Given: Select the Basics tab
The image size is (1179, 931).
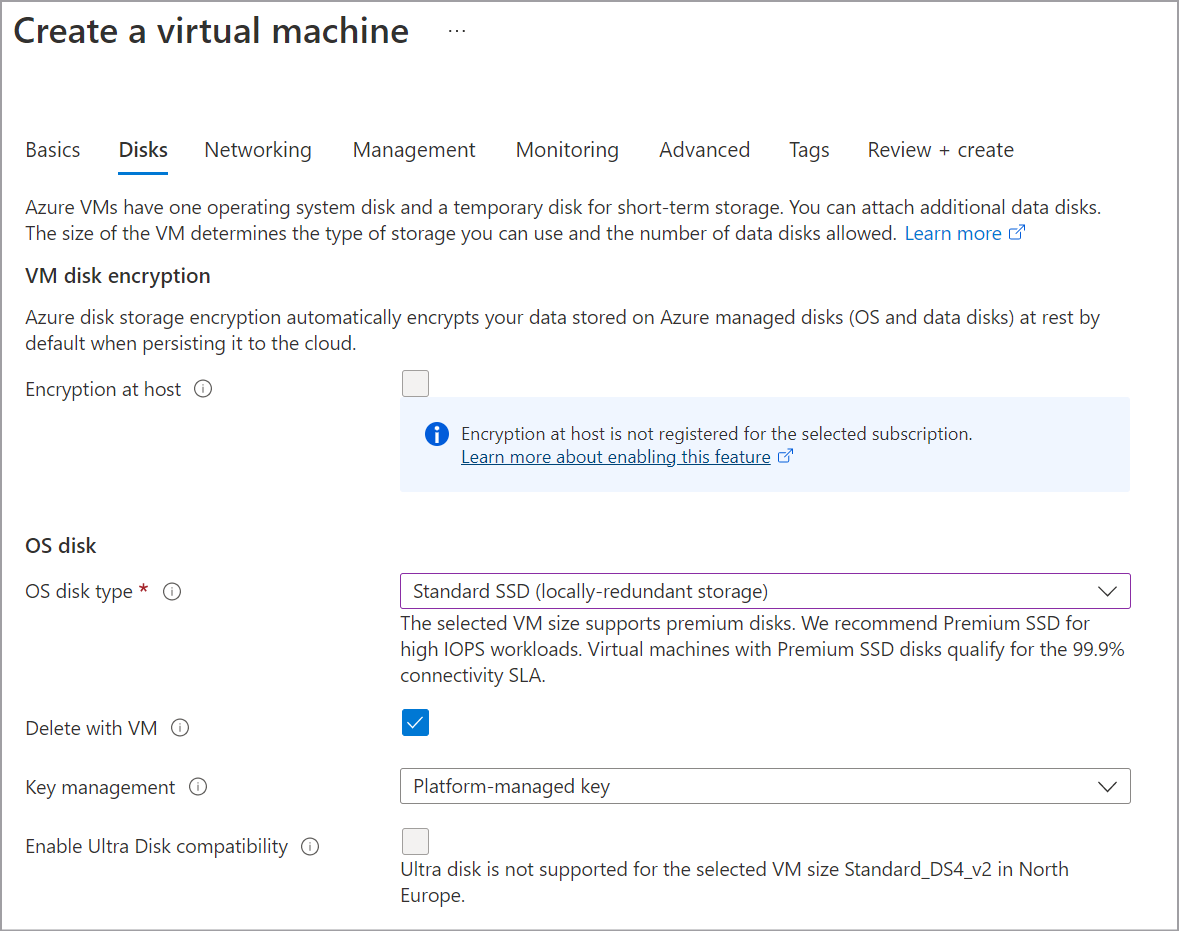Looking at the screenshot, I should click(53, 150).
